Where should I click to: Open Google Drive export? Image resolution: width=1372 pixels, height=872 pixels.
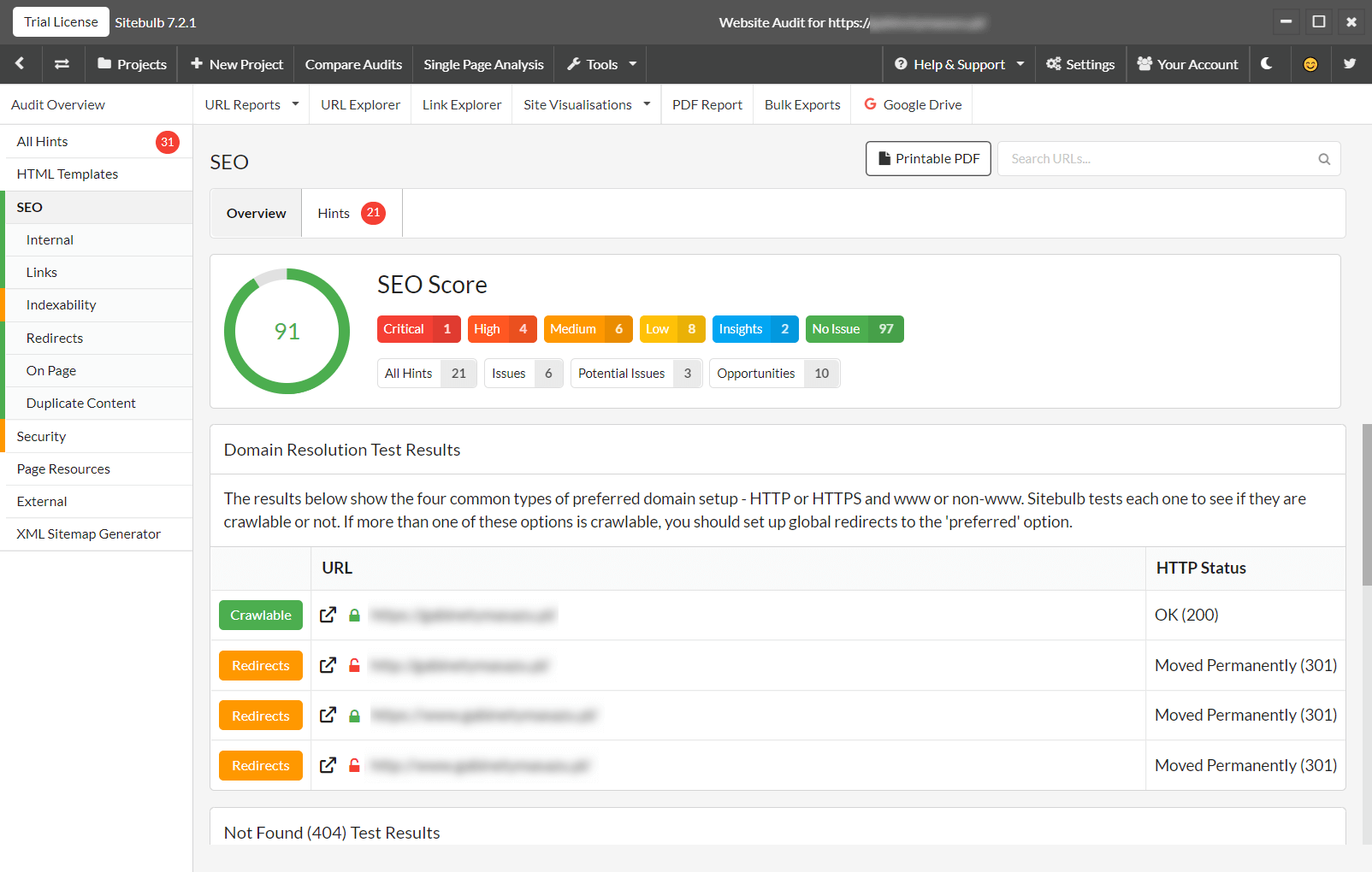(x=913, y=104)
